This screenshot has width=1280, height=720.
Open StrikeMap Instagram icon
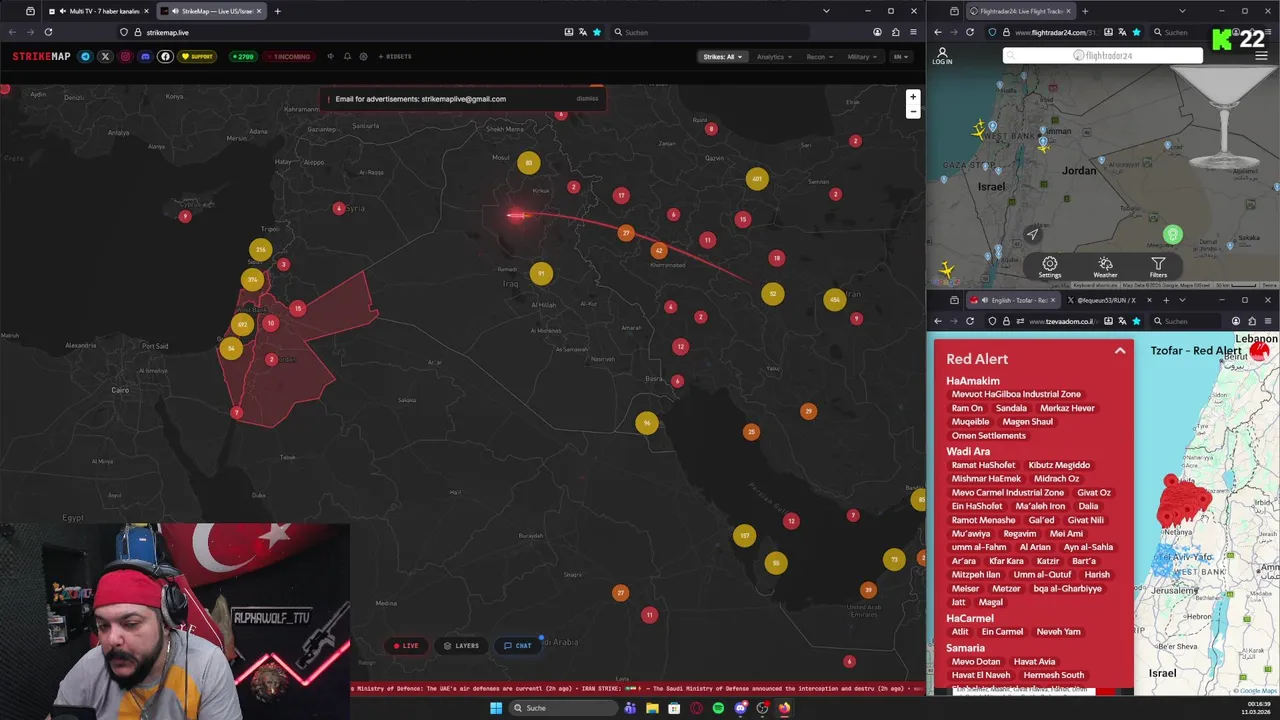125,57
